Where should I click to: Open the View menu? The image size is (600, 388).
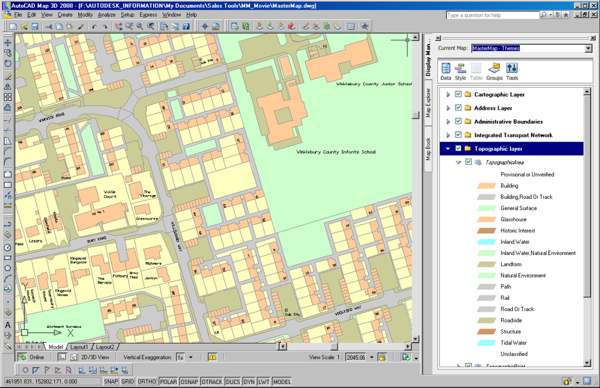[47, 15]
